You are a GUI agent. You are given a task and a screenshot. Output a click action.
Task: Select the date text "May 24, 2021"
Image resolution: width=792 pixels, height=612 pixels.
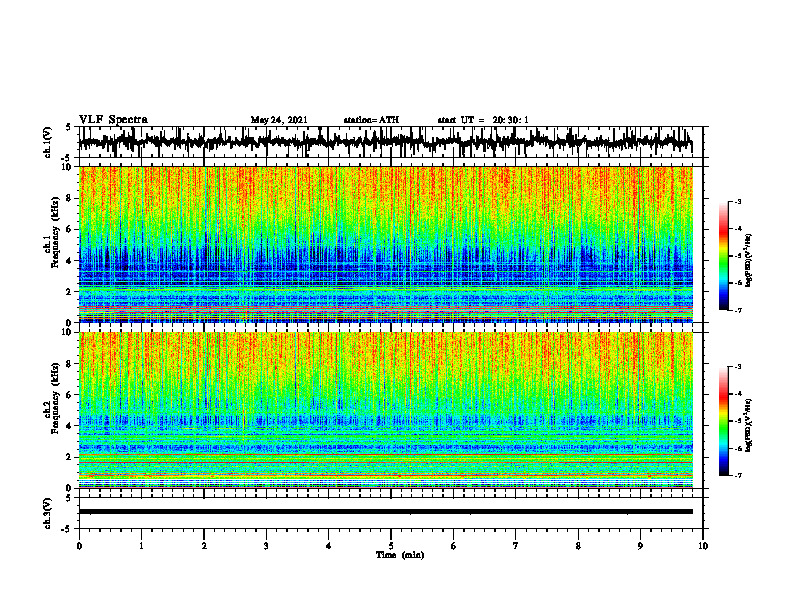pos(279,120)
